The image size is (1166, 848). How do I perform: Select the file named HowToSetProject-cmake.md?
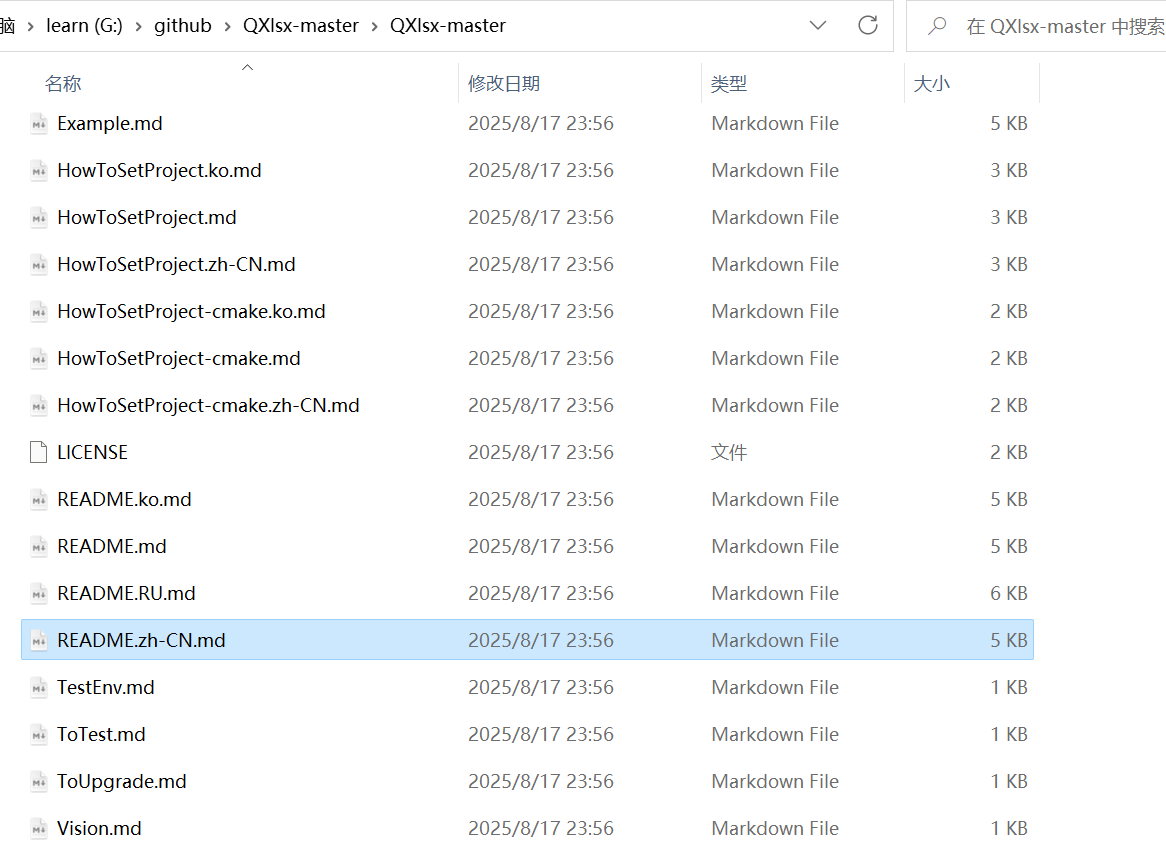[x=179, y=359]
